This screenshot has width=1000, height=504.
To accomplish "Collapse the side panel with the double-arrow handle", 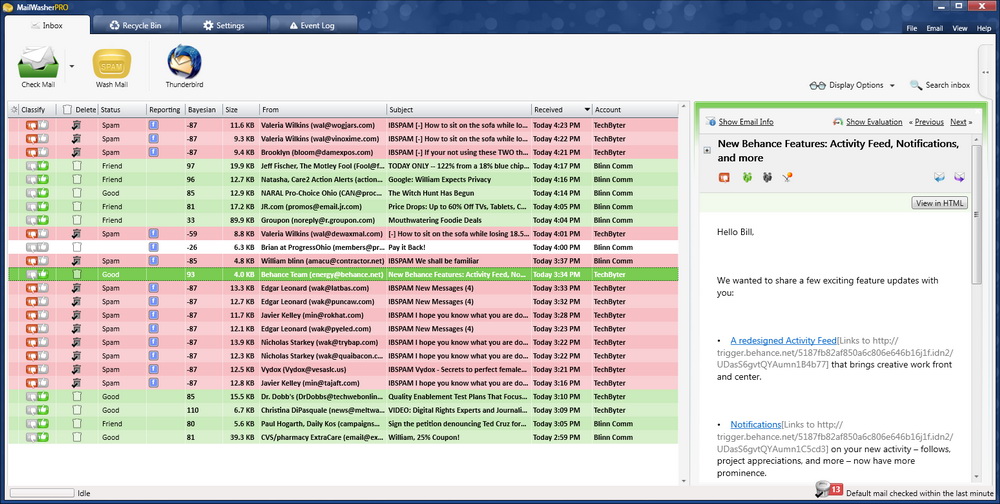I will click(x=987, y=72).
